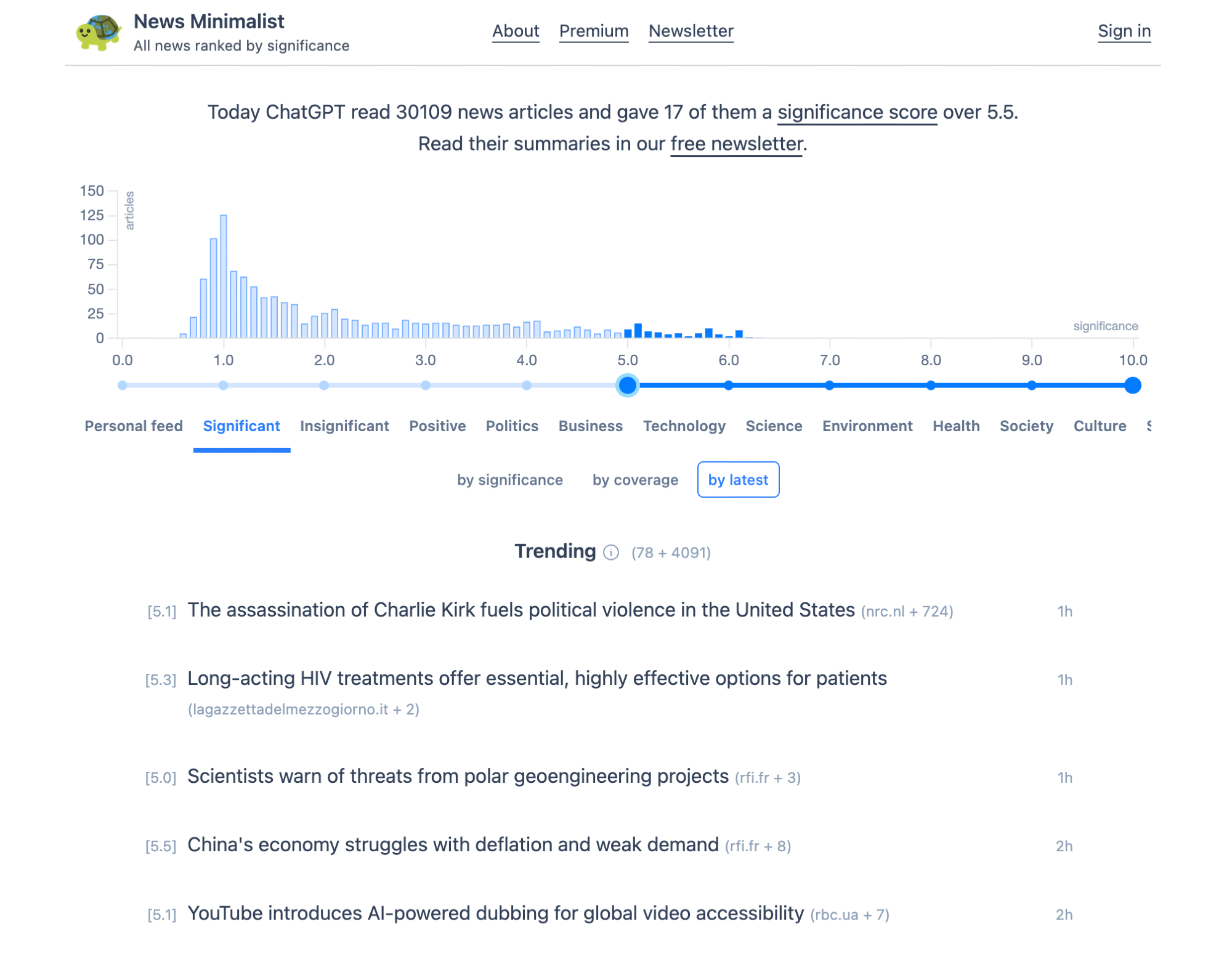Click the slider end handle at 10.0
1232x959 pixels.
click(x=1132, y=386)
